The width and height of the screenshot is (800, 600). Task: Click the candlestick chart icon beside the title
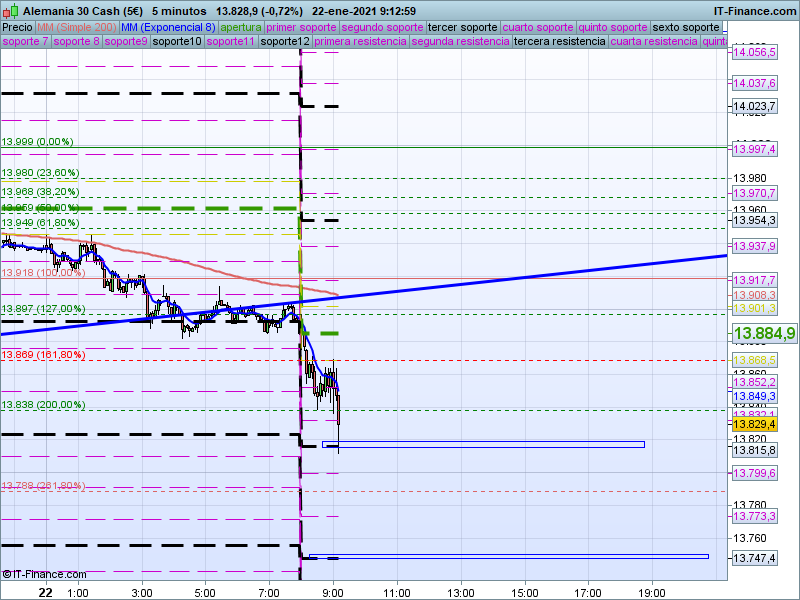[10, 11]
